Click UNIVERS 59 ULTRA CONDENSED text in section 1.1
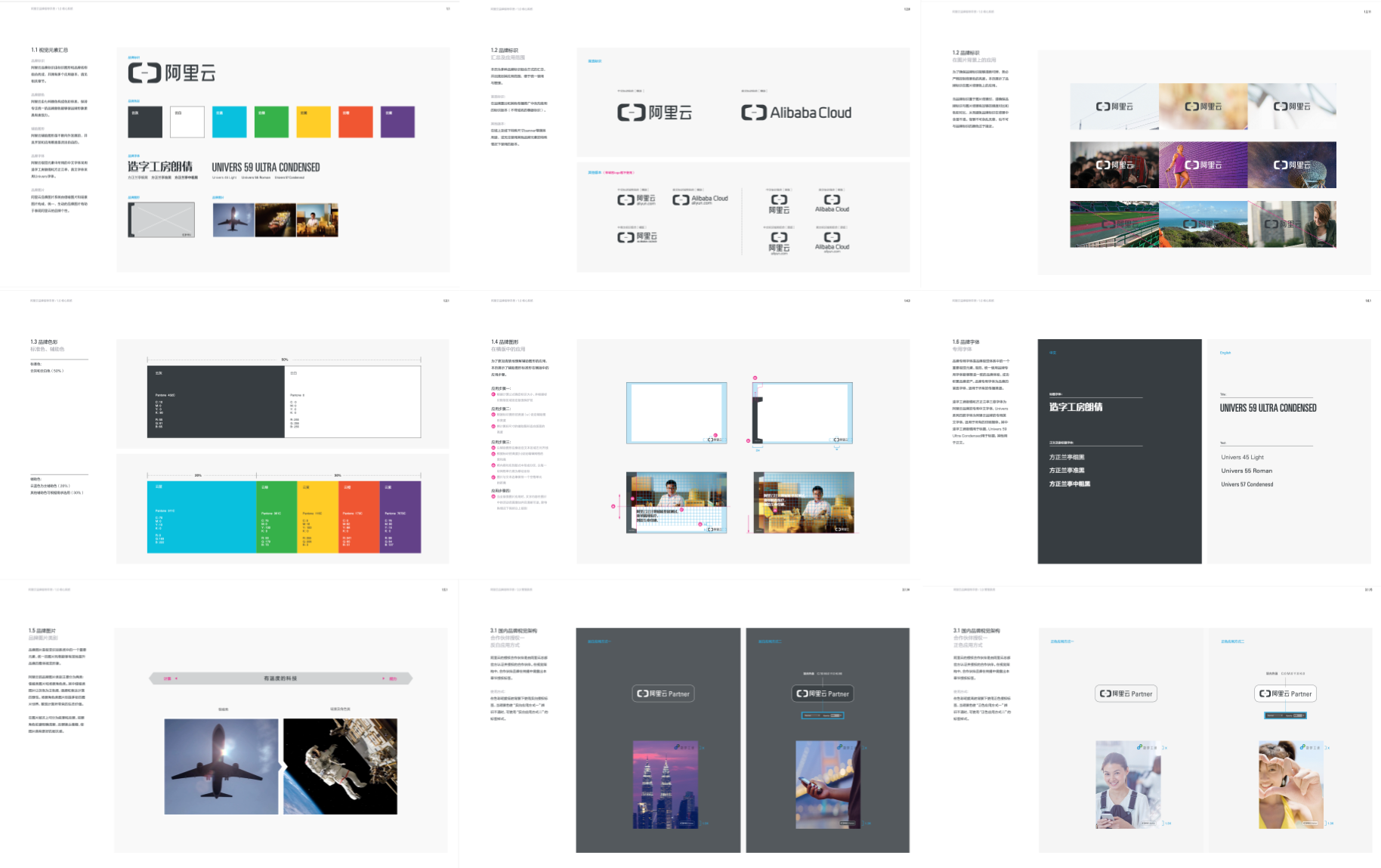Screen dimensions: 1381x868 [266, 167]
